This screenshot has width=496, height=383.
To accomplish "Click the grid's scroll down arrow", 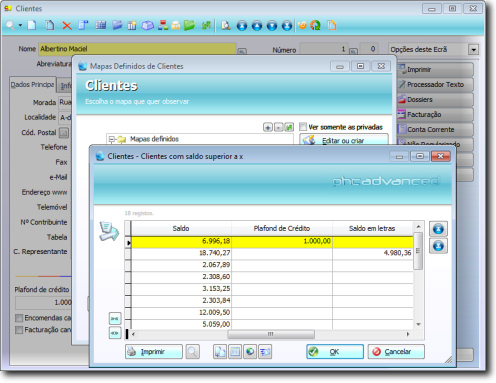I will tap(418, 324).
